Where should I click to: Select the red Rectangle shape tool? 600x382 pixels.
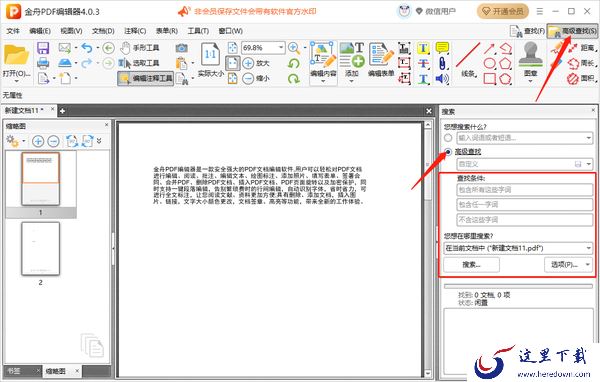pos(490,79)
